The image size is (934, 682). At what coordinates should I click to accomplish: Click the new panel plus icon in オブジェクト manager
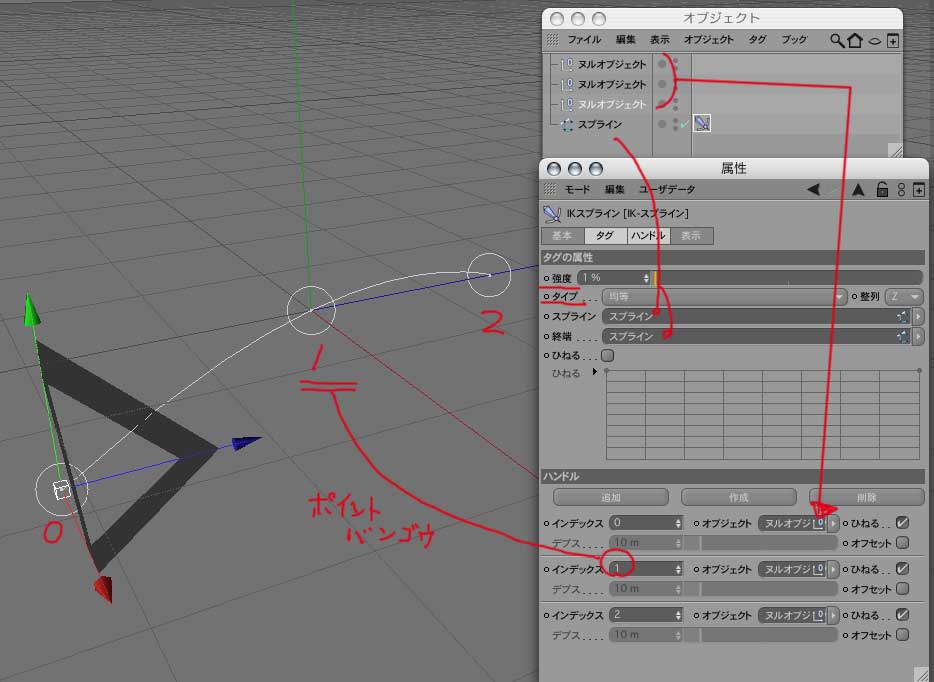[x=892, y=41]
